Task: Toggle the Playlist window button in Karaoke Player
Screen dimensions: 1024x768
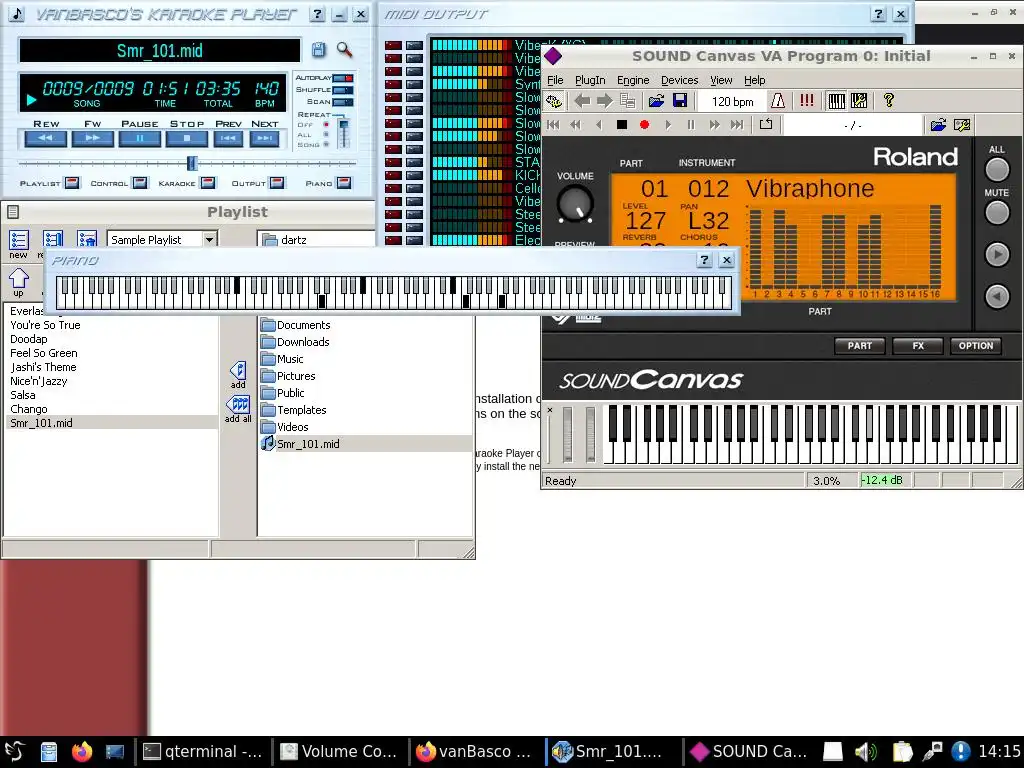Action: 71,183
